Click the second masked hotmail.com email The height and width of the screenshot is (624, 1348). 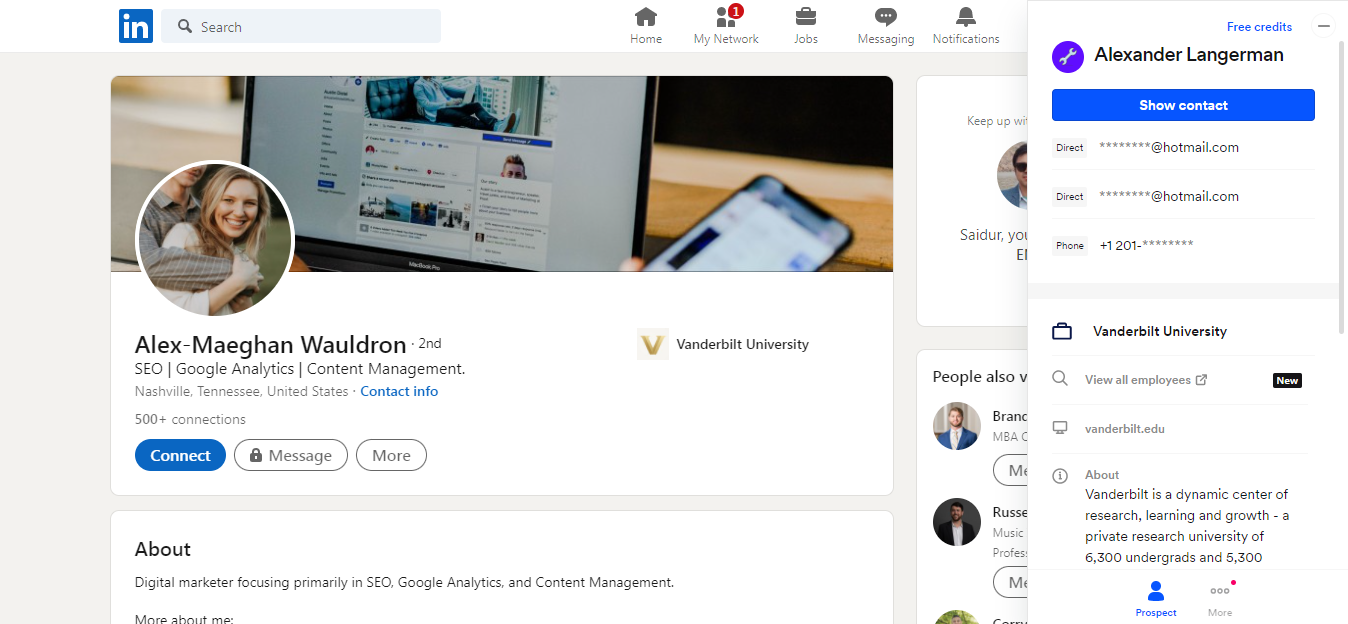tap(1169, 196)
